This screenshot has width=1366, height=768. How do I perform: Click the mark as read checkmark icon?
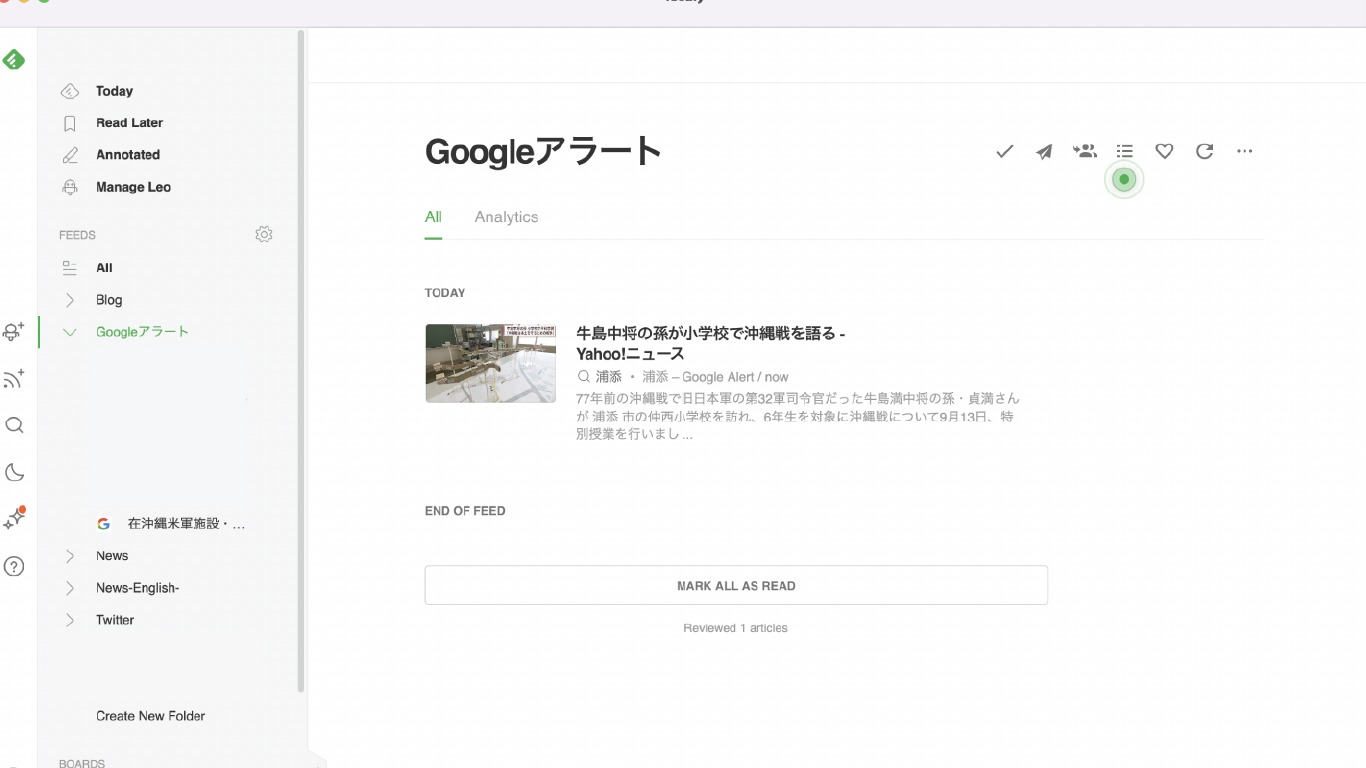1005,151
